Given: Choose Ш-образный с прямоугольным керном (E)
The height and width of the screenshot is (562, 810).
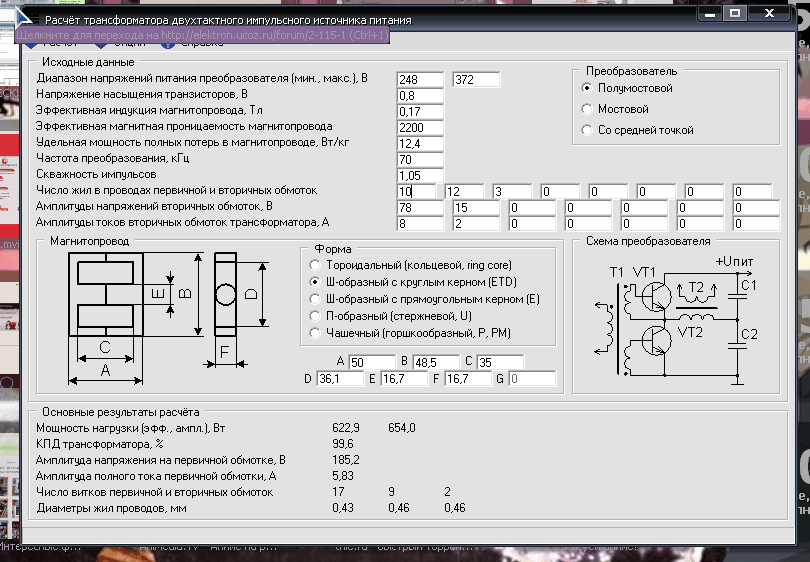Looking at the screenshot, I should coord(315,299).
